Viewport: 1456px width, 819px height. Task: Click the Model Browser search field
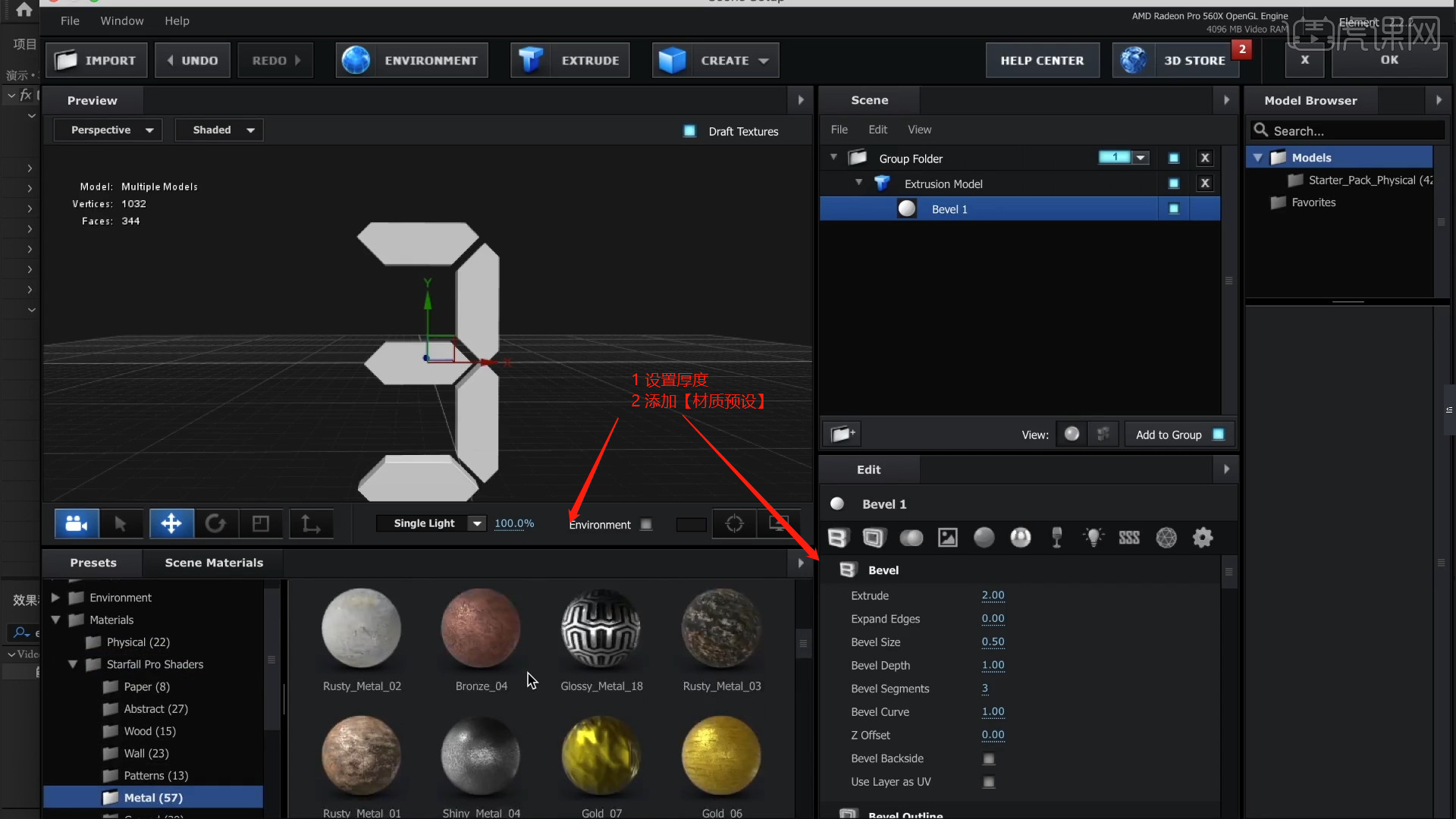tap(1348, 130)
